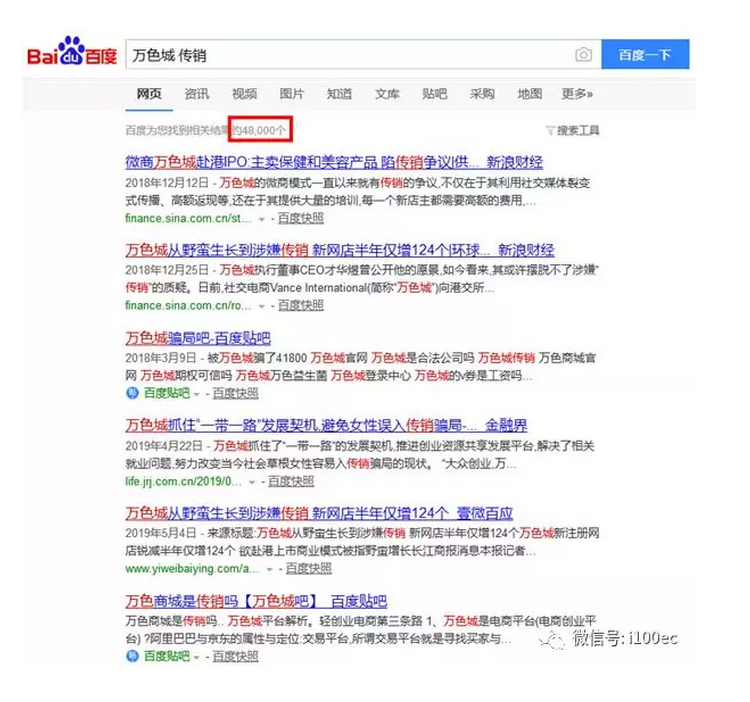Open the 更多» tab menu
Image resolution: width=750 pixels, height=702 pixels.
pos(577,94)
